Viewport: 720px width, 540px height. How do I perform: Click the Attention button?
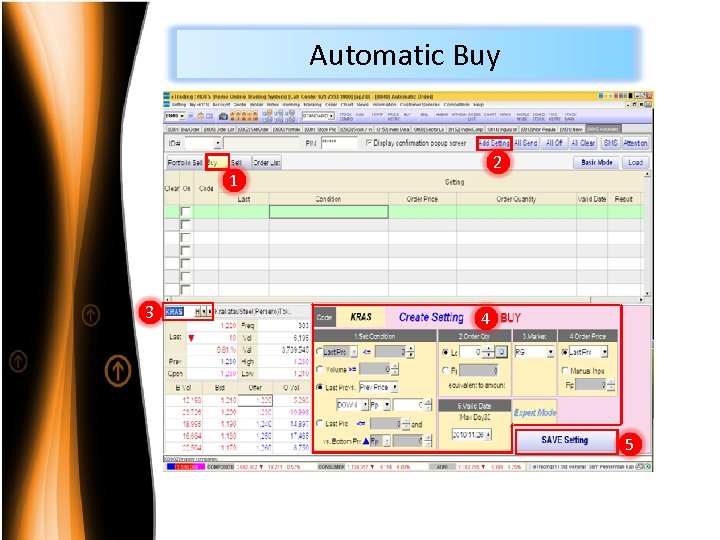tap(636, 143)
